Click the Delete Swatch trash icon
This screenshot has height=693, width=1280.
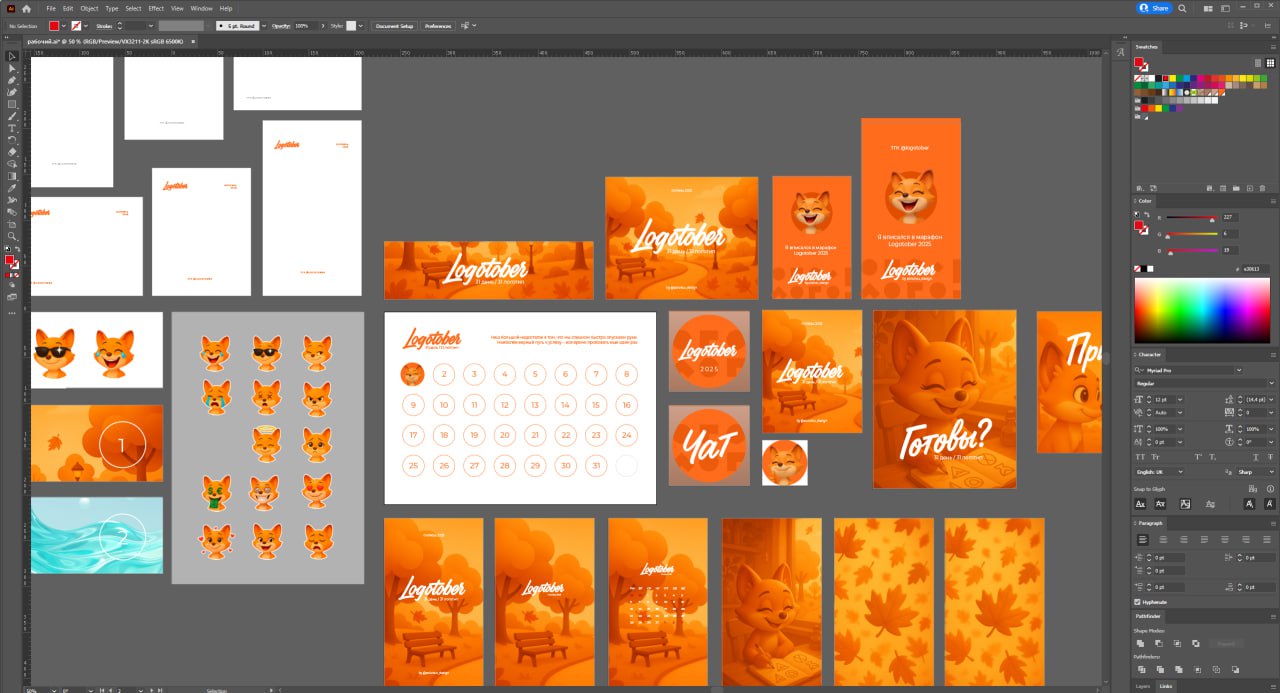pyautogui.click(x=1263, y=187)
